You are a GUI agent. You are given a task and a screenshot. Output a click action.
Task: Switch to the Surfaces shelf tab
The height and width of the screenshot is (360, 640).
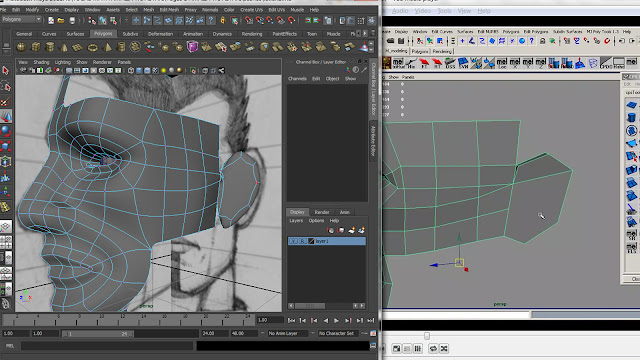tap(75, 34)
